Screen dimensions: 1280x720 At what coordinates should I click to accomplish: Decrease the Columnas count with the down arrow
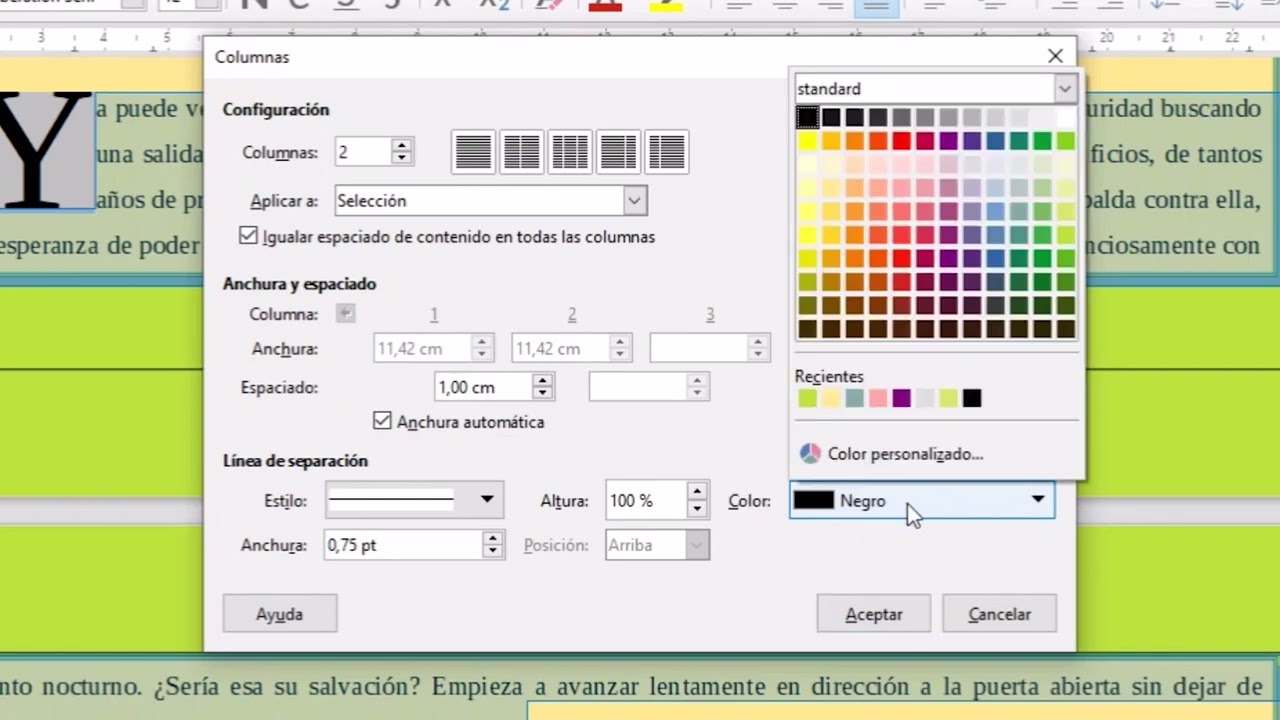coord(402,158)
